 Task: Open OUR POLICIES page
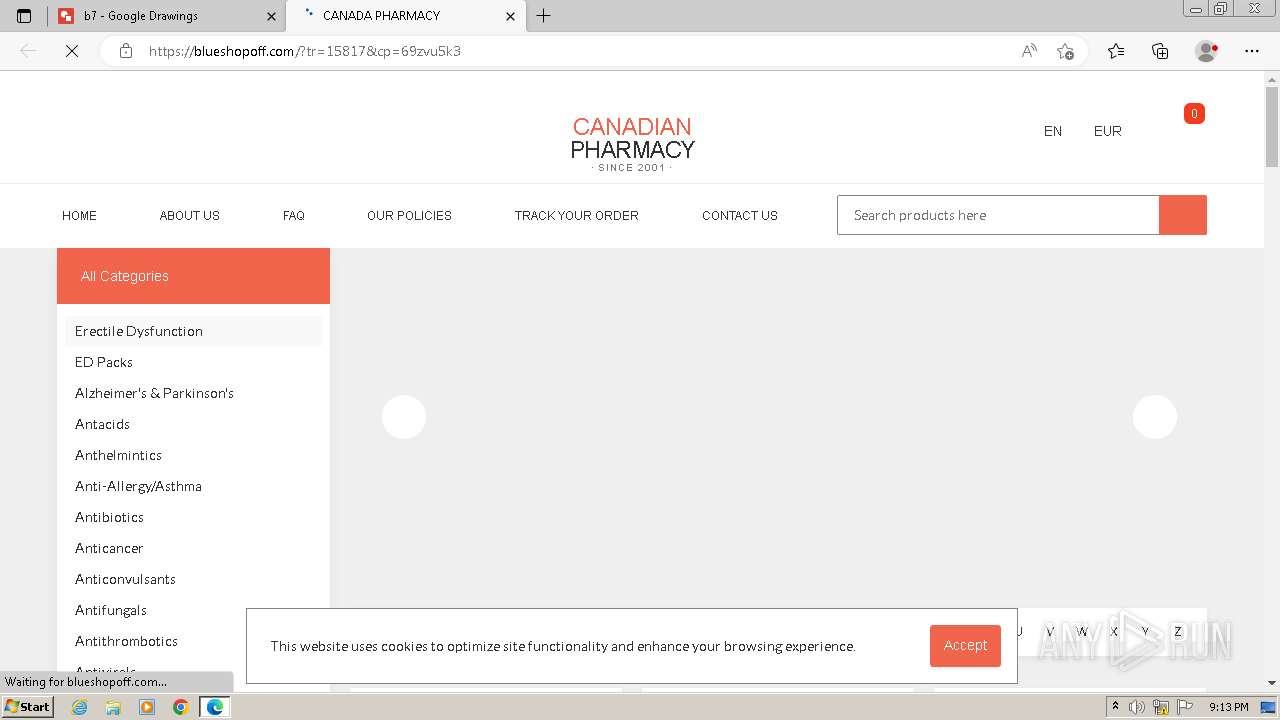click(409, 215)
